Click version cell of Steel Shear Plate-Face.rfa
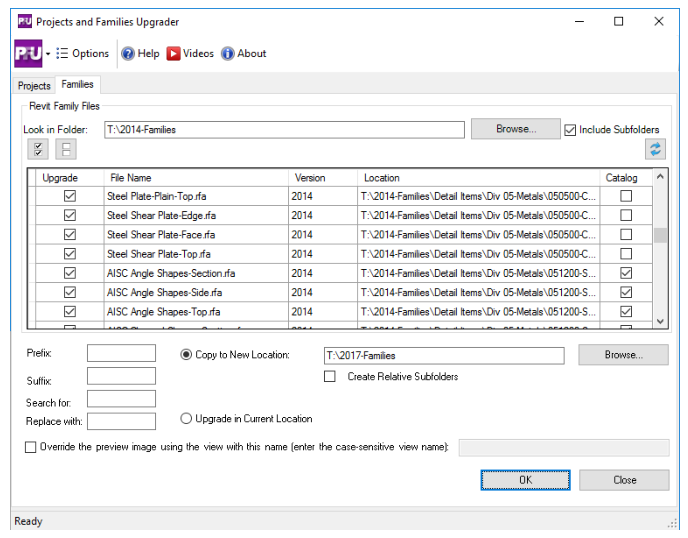Screen dimensions: 688x538 [323, 234]
